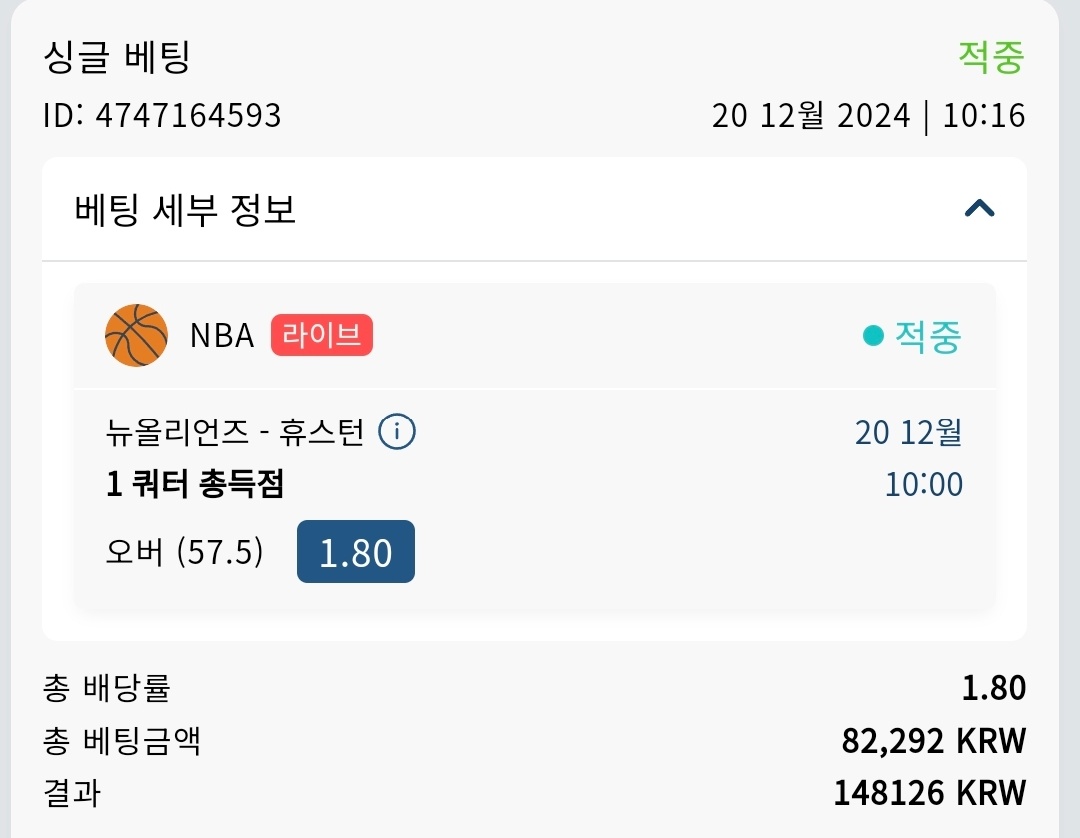This screenshot has height=838, width=1080.
Task: Click the 148126 KRW result amount
Action: pyautogui.click(x=929, y=793)
